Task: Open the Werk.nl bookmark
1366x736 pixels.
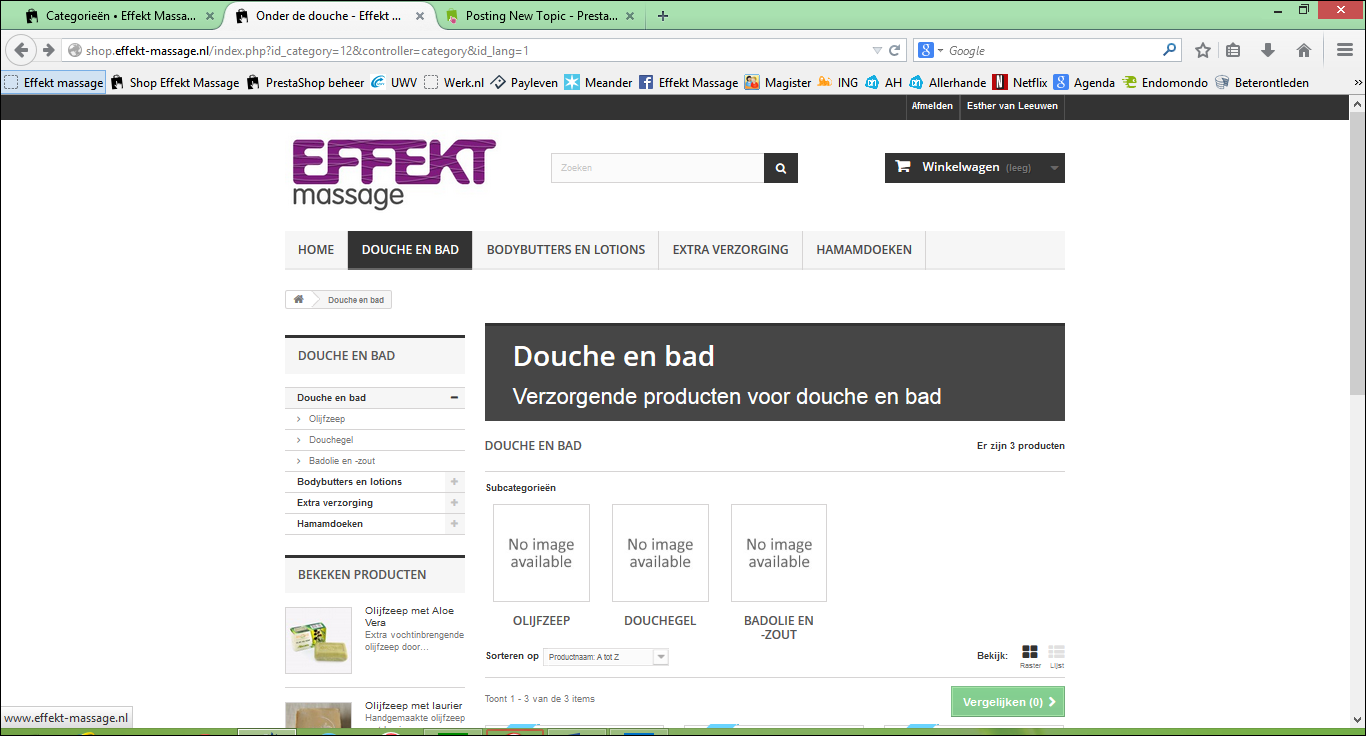Action: pos(454,83)
